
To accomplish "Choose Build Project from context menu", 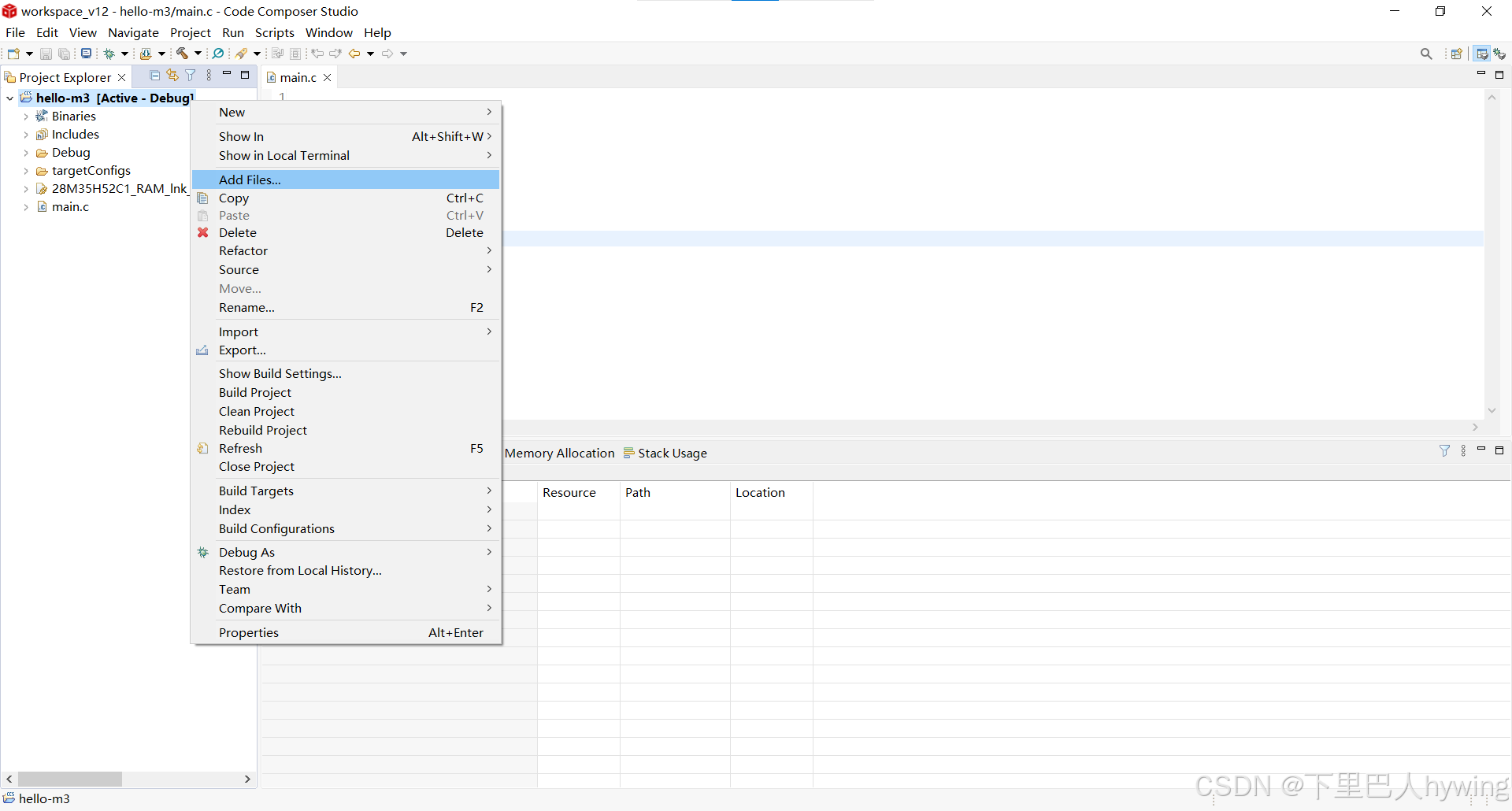I will [x=346, y=392].
